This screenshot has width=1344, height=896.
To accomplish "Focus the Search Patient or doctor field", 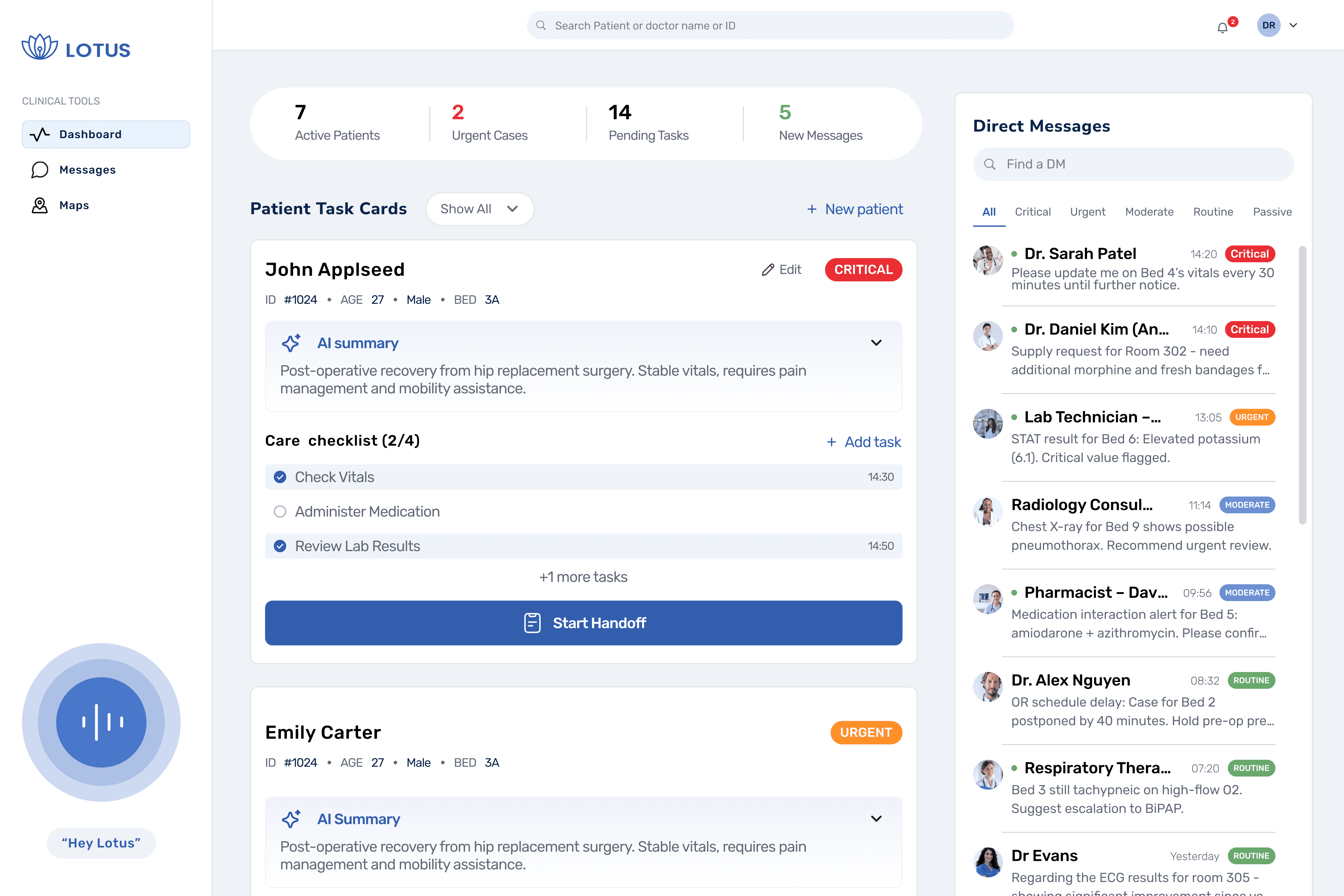I will point(770,26).
